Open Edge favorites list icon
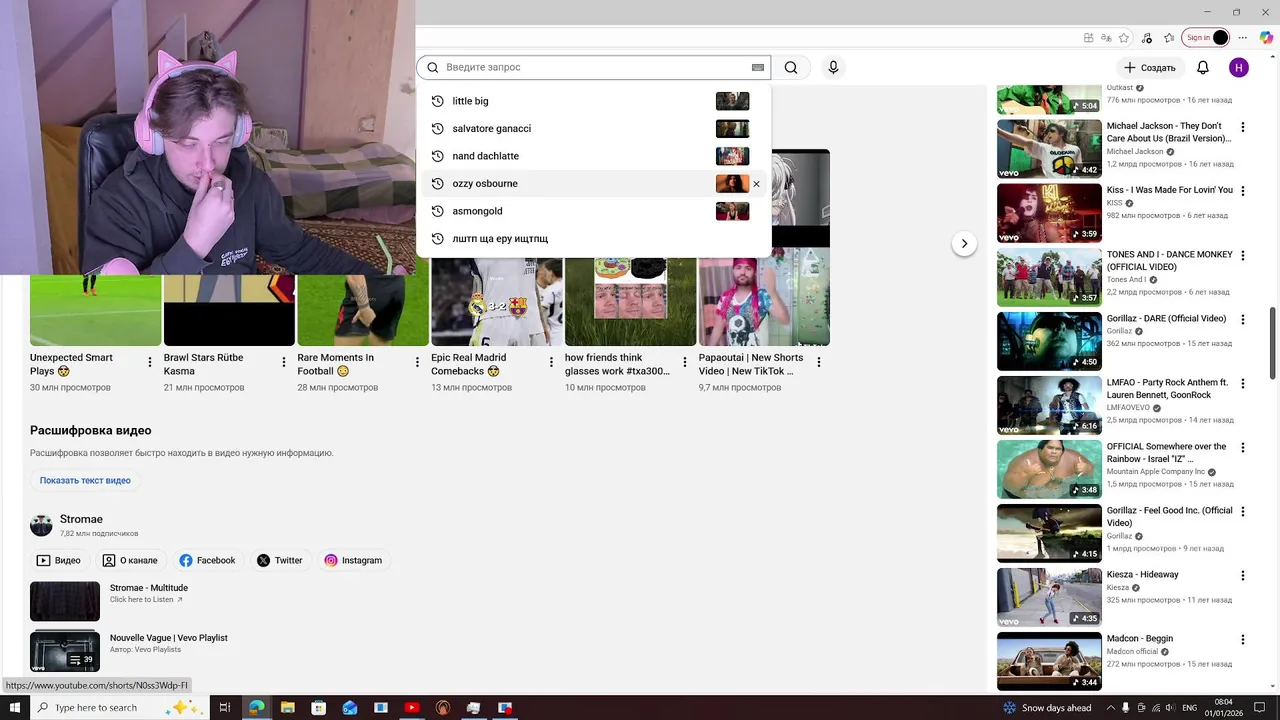Screen dimensions: 1280x720 (x=1168, y=38)
